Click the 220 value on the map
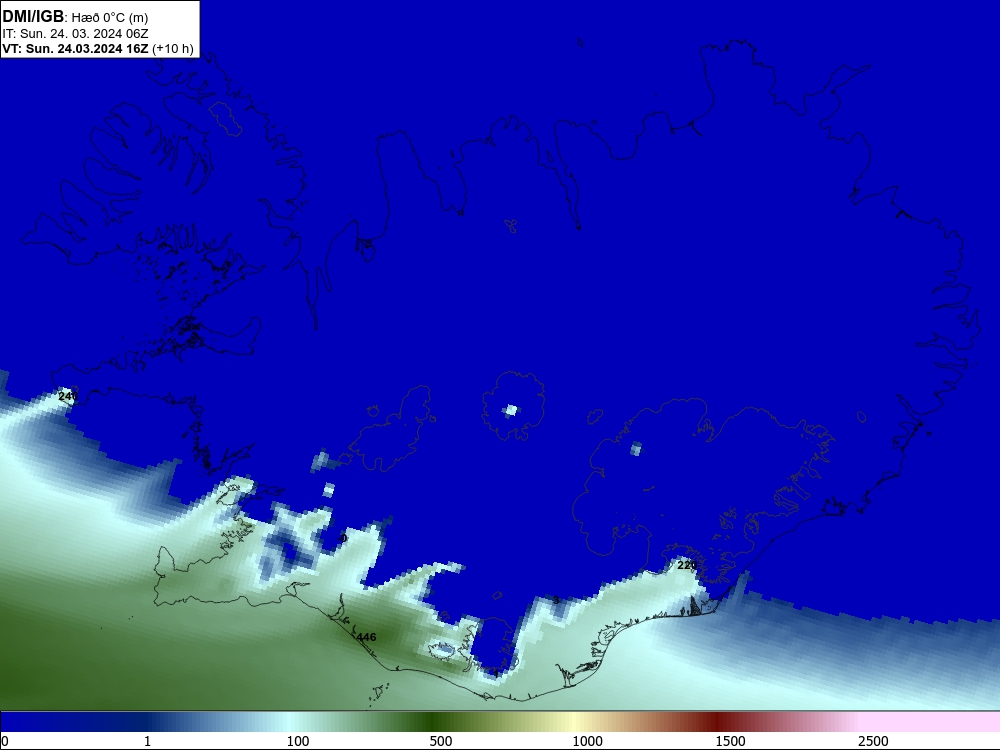Image resolution: width=1000 pixels, height=750 pixels. click(x=687, y=565)
